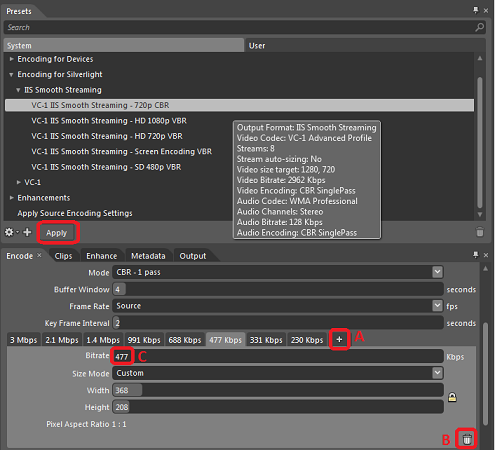Image resolution: width=495 pixels, height=450 pixels.
Task: Click the Encode panel scroll up arrow
Action: click(486, 268)
